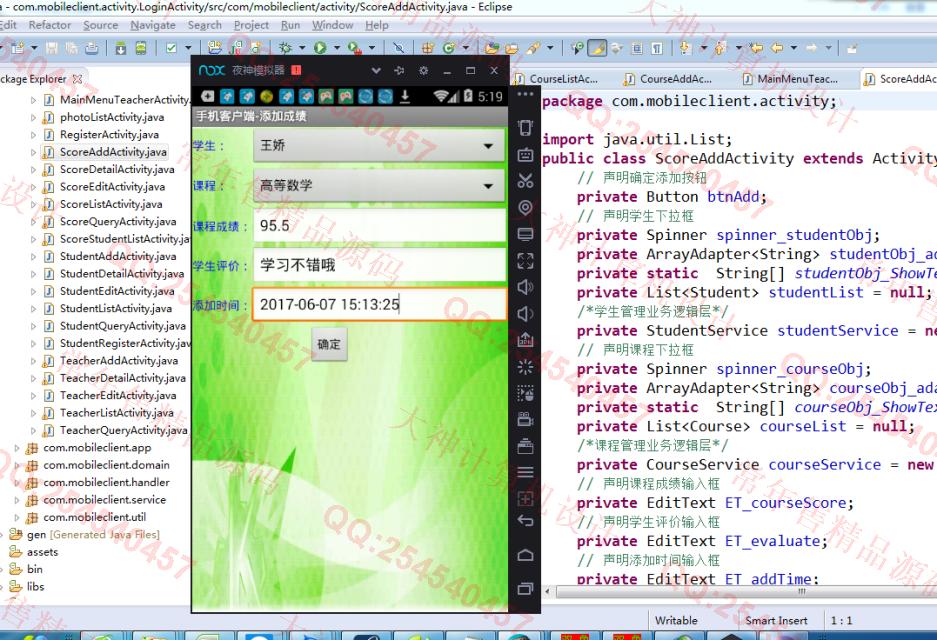Click the Nox shake device icon
Screen dimensions: 937x640
tap(525, 127)
